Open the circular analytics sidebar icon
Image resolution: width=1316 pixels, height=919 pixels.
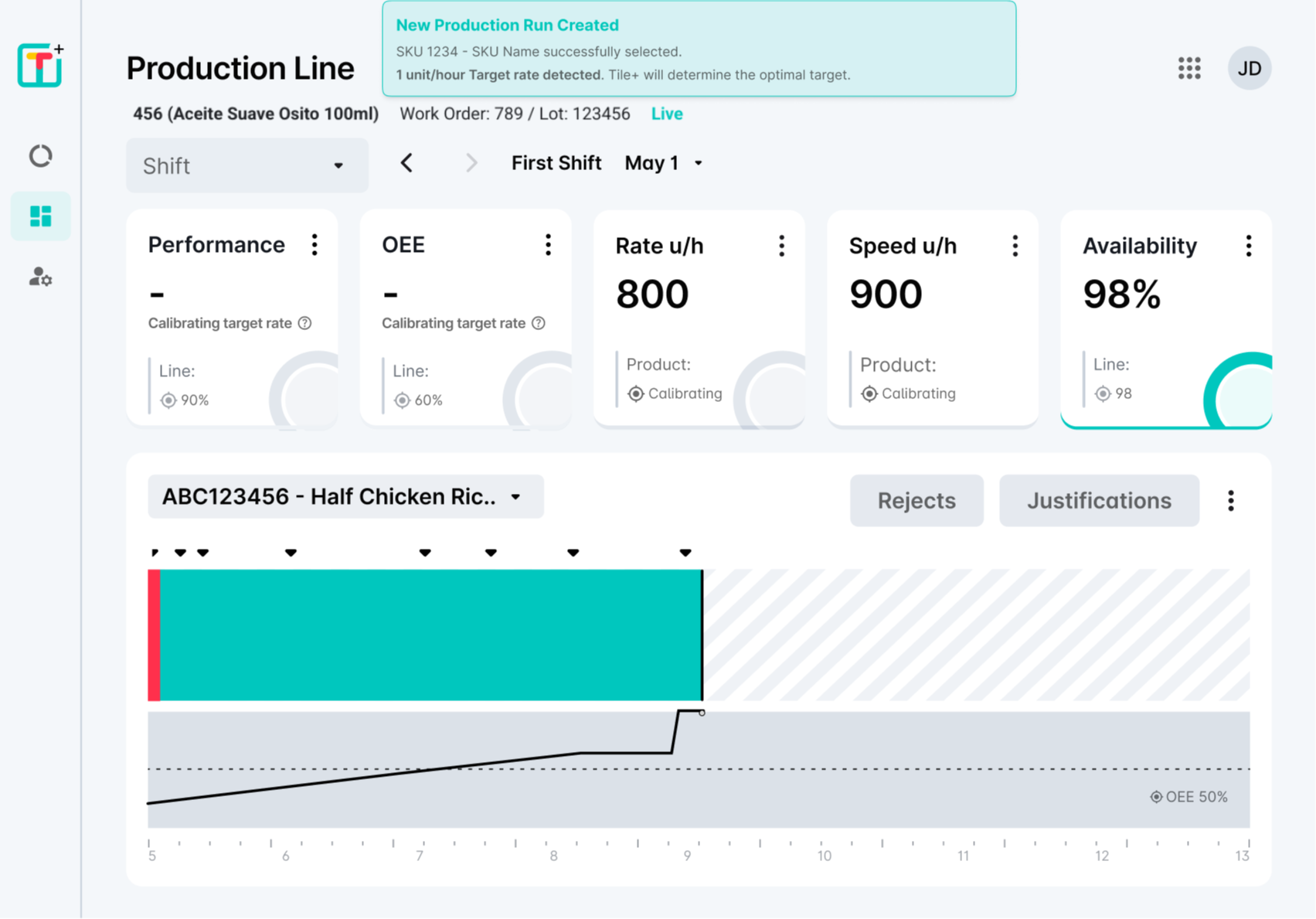[x=40, y=156]
